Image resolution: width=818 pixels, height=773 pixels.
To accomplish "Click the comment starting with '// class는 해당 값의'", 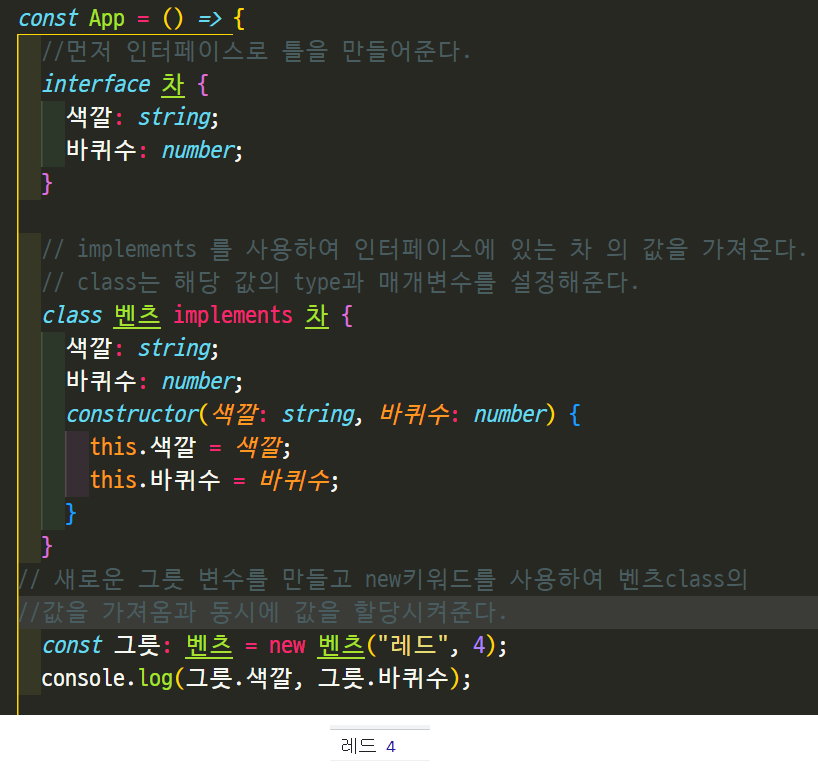I will tap(340, 282).
